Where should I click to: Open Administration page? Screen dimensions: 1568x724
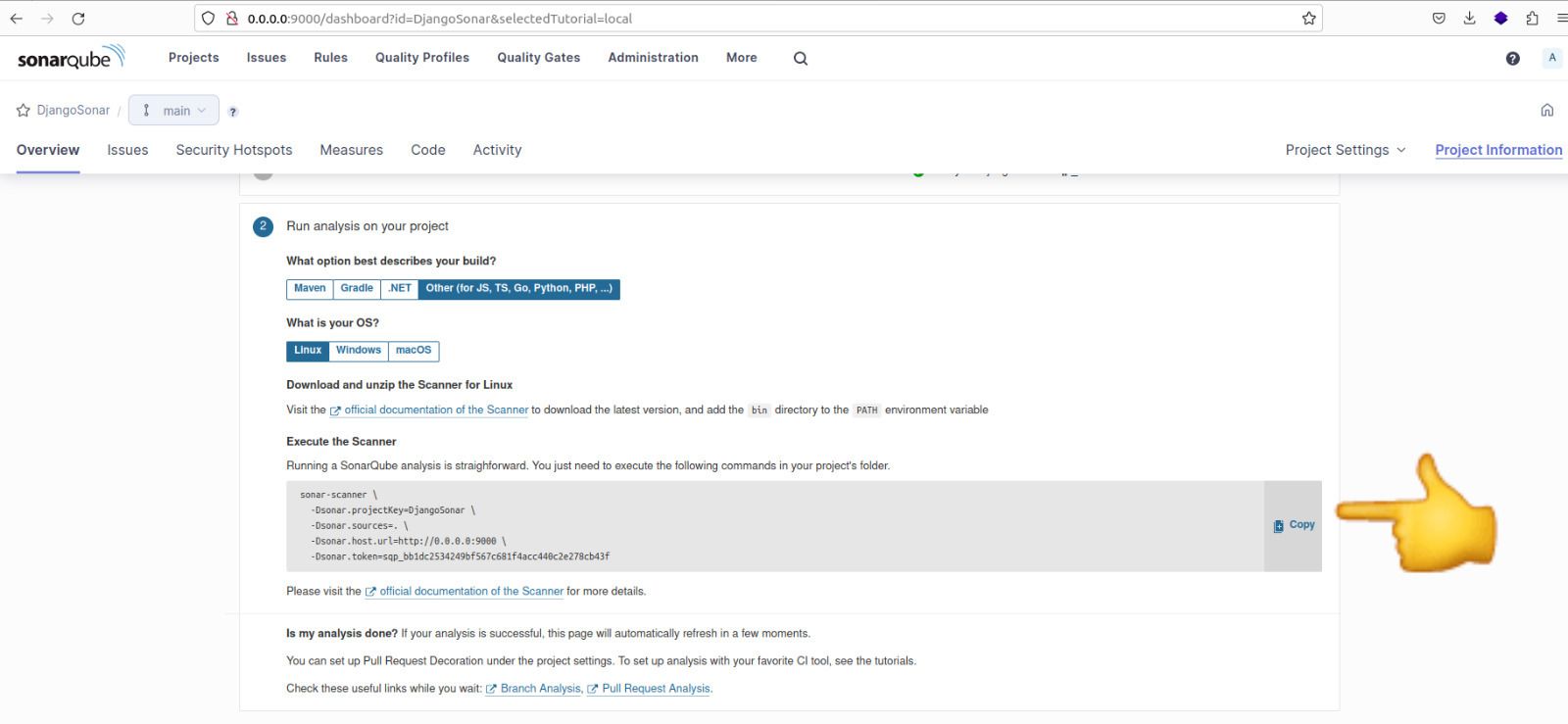pyautogui.click(x=653, y=58)
